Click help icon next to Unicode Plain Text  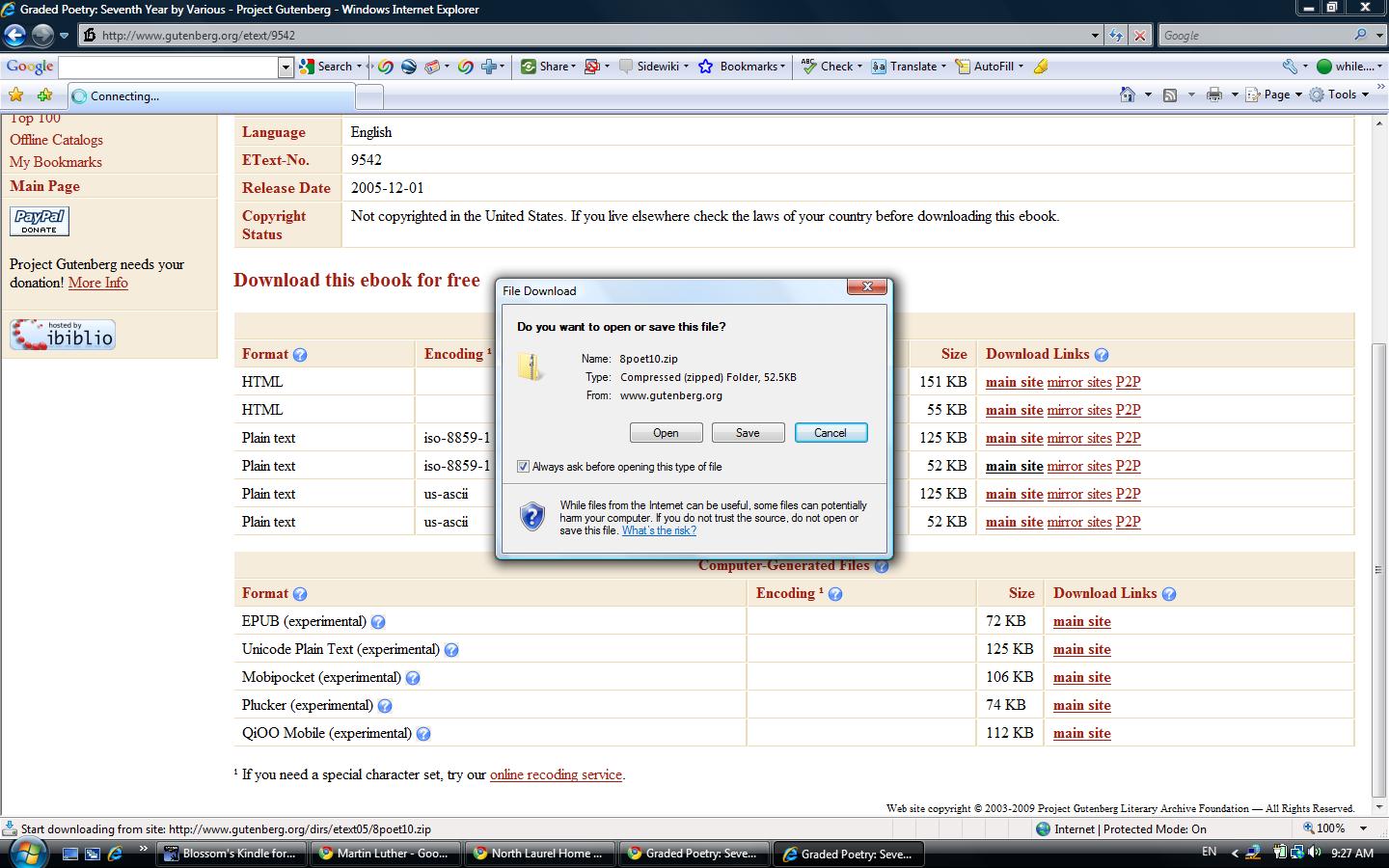(451, 650)
